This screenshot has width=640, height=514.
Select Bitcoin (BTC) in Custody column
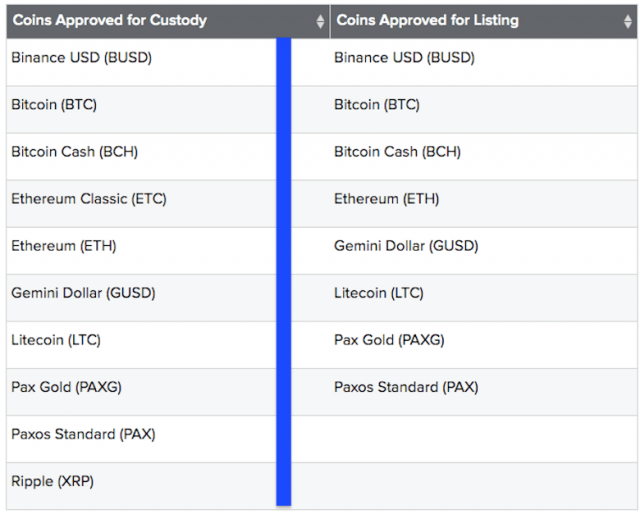[54, 105]
